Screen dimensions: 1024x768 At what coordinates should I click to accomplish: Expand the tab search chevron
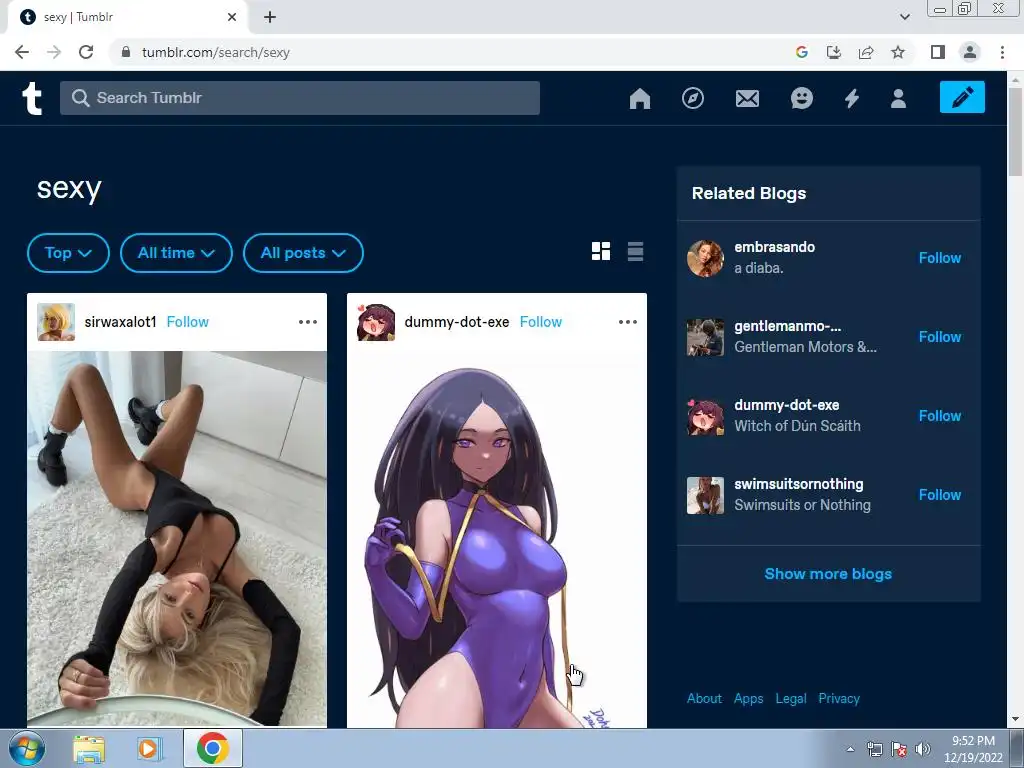coord(904,17)
